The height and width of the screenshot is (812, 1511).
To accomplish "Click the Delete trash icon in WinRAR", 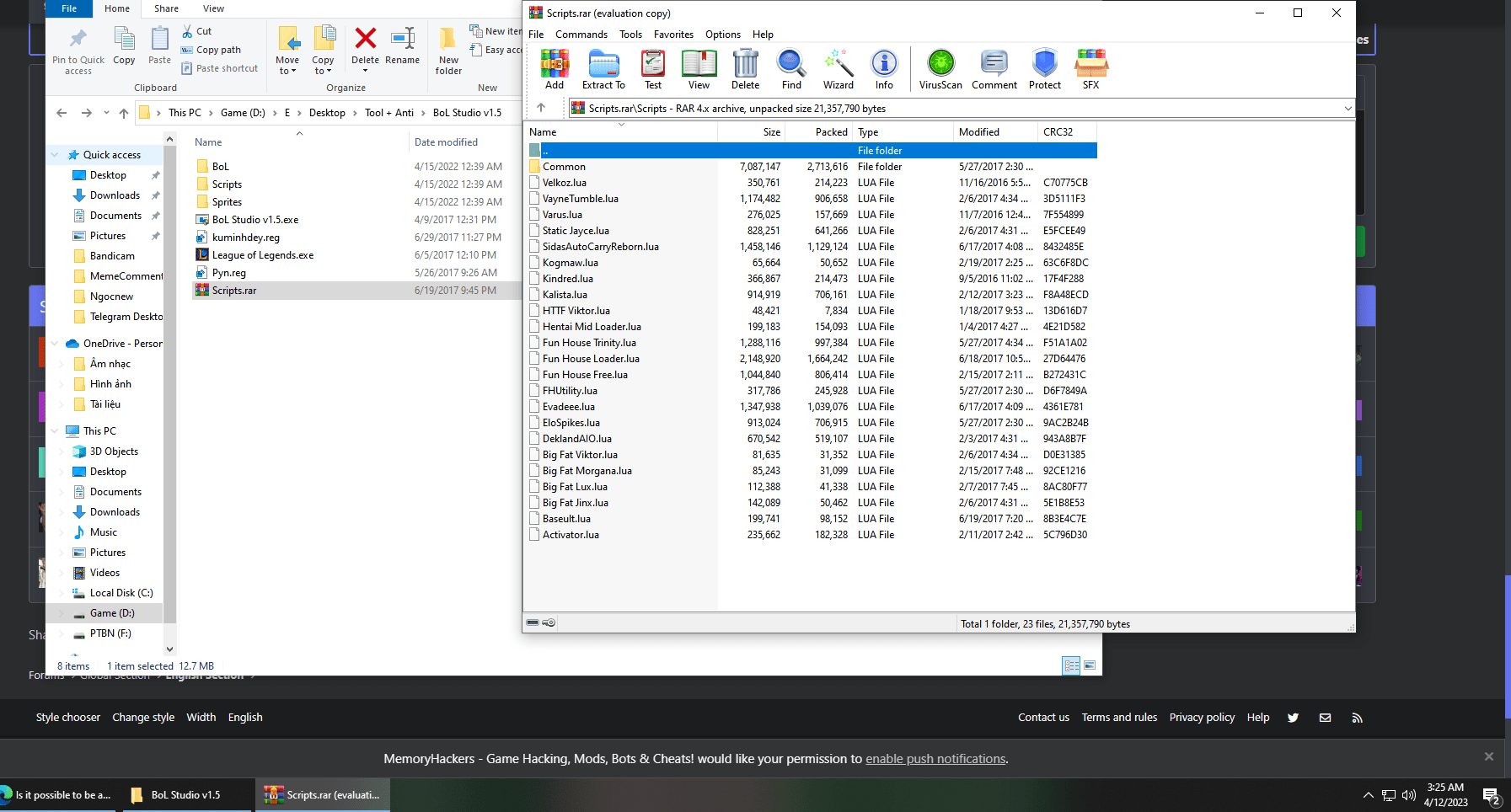I will click(x=745, y=69).
